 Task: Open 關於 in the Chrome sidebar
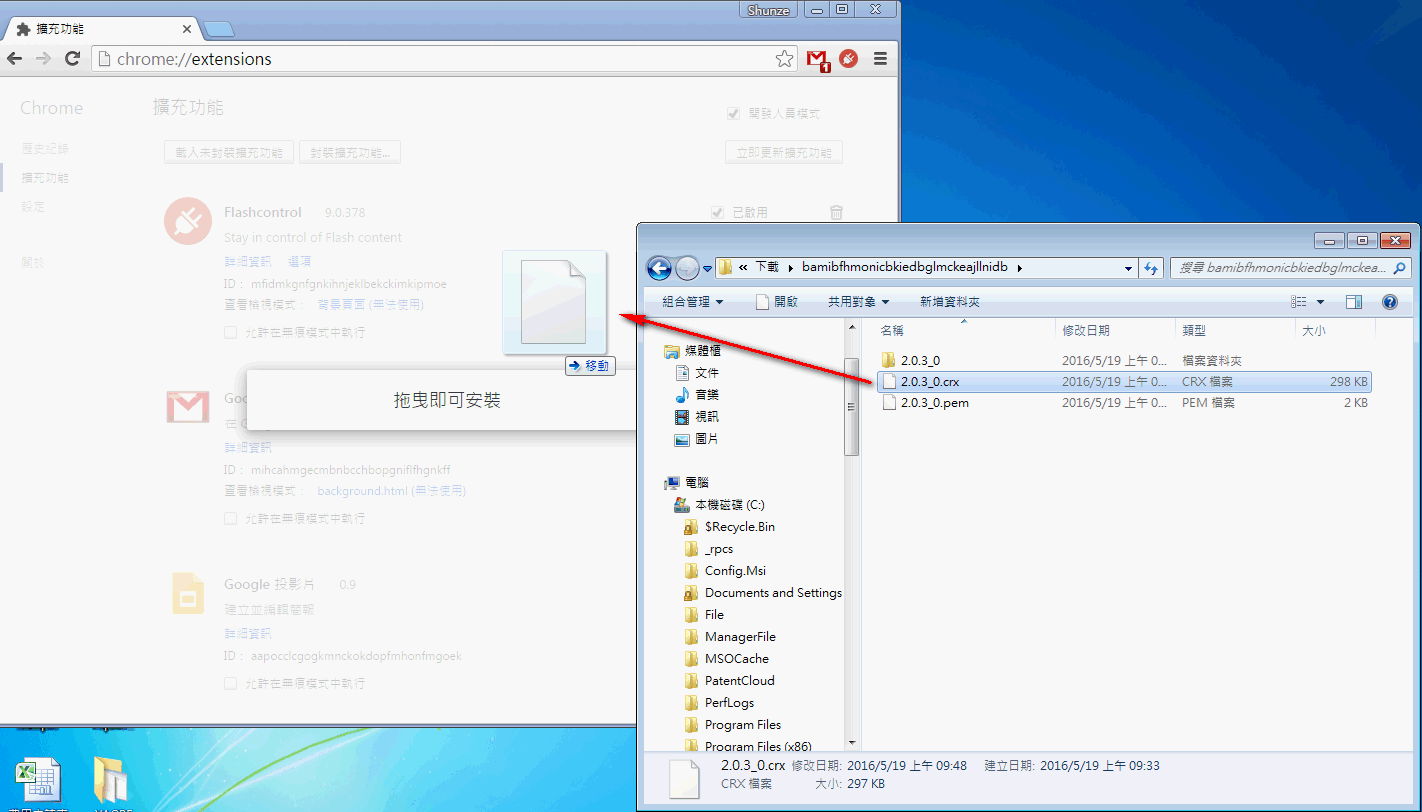[x=33, y=262]
